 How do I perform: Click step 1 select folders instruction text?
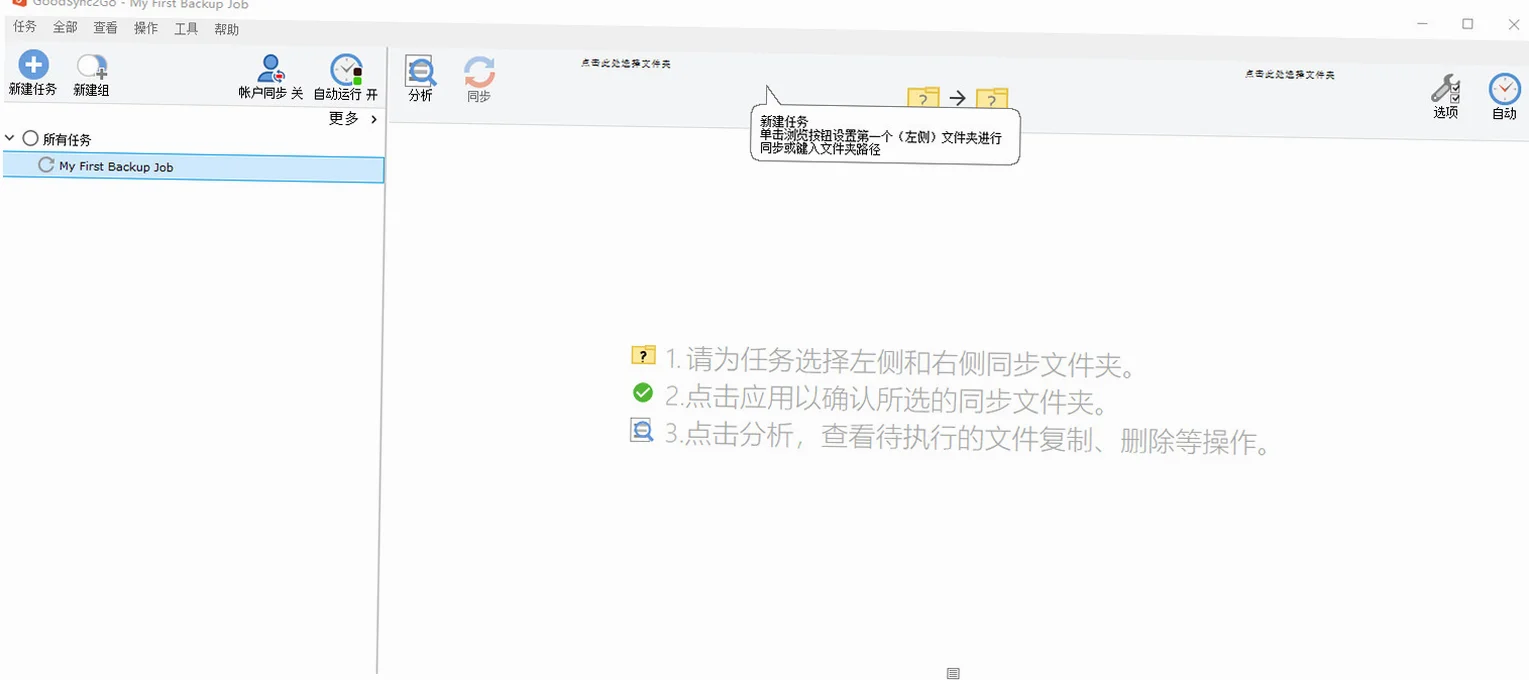pos(900,364)
